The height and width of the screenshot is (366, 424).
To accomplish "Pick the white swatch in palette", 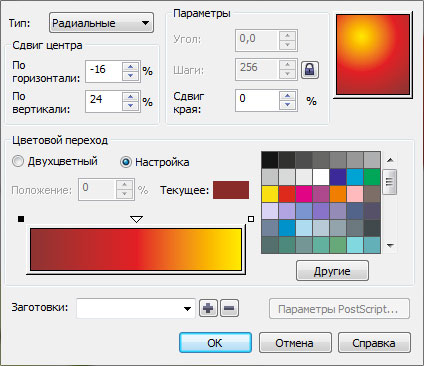I will click(x=321, y=177).
